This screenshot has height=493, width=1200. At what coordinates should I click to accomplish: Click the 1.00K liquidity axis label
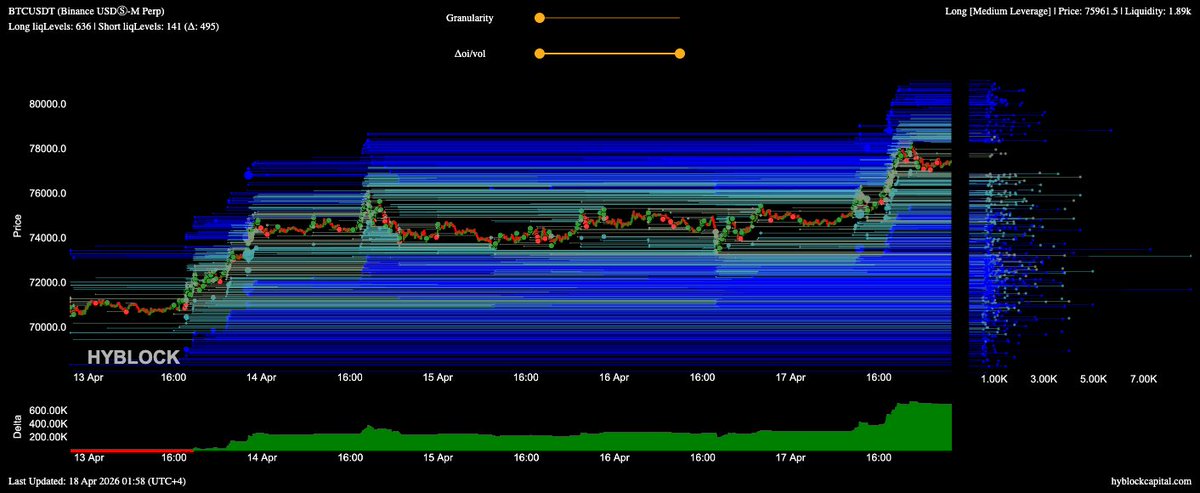(x=993, y=379)
